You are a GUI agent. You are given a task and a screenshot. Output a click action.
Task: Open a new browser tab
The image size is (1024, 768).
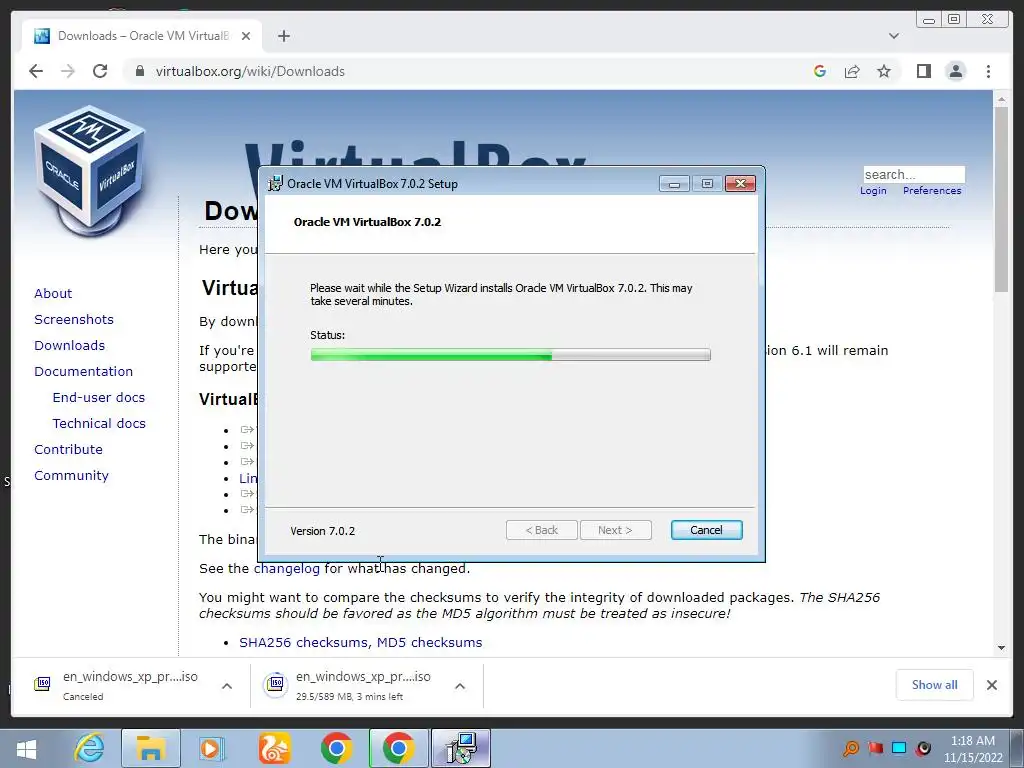283,36
